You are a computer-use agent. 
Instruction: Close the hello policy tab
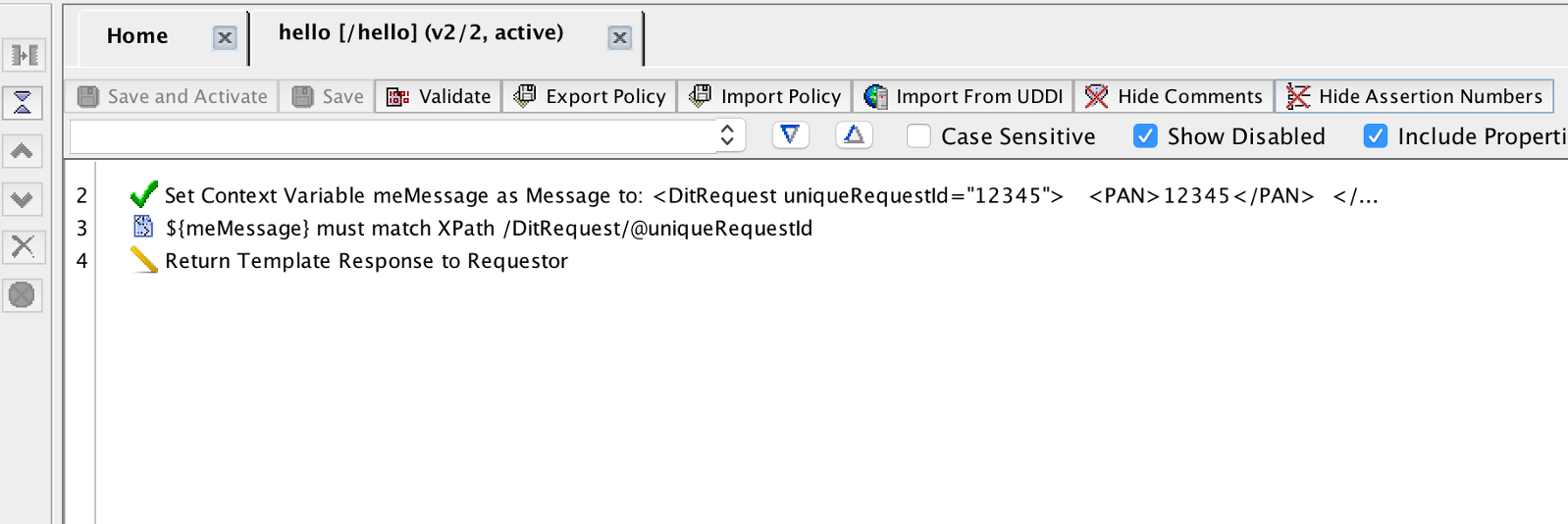tap(619, 37)
